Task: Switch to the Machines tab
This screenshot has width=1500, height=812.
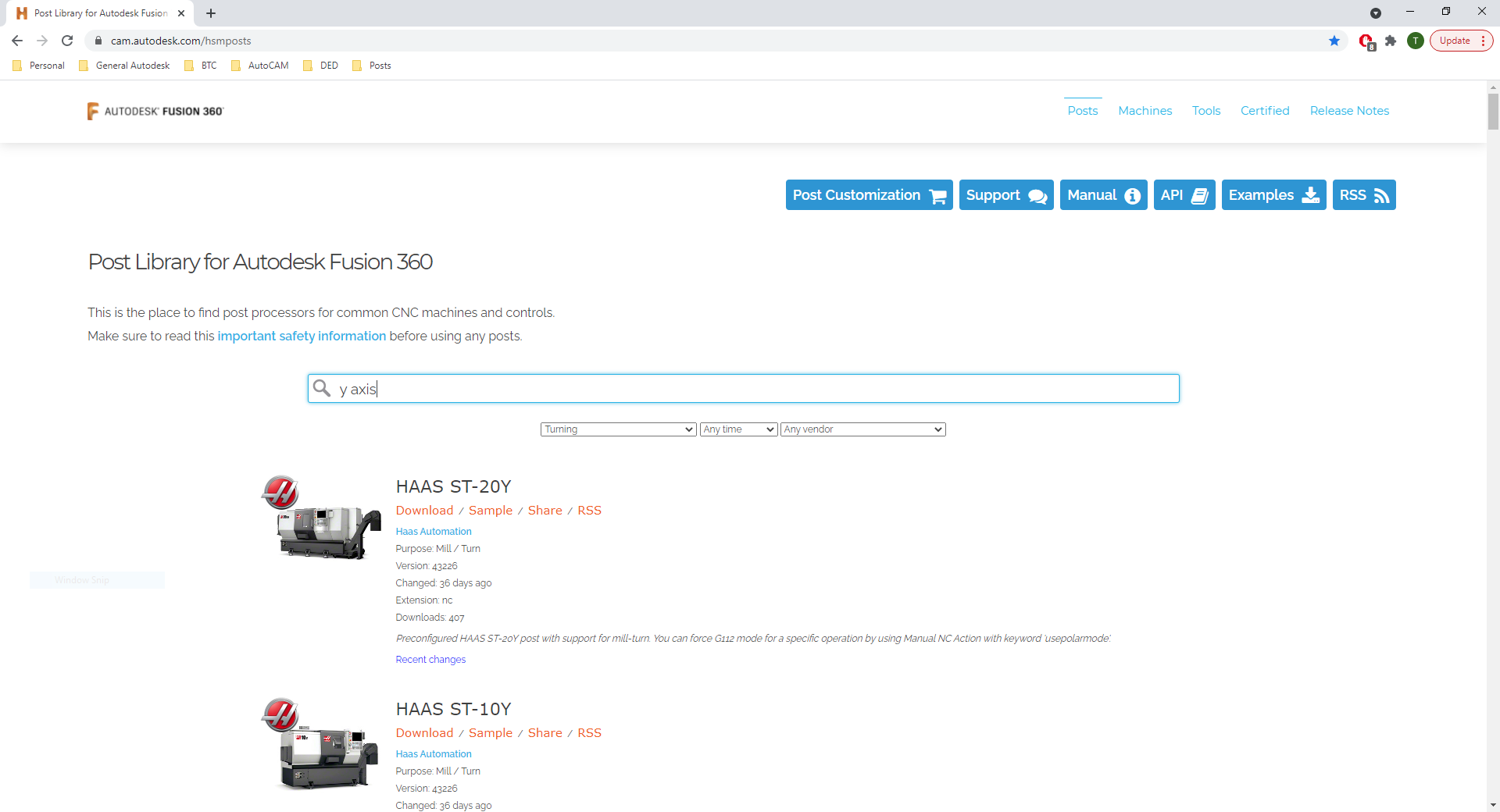Action: 1145,110
